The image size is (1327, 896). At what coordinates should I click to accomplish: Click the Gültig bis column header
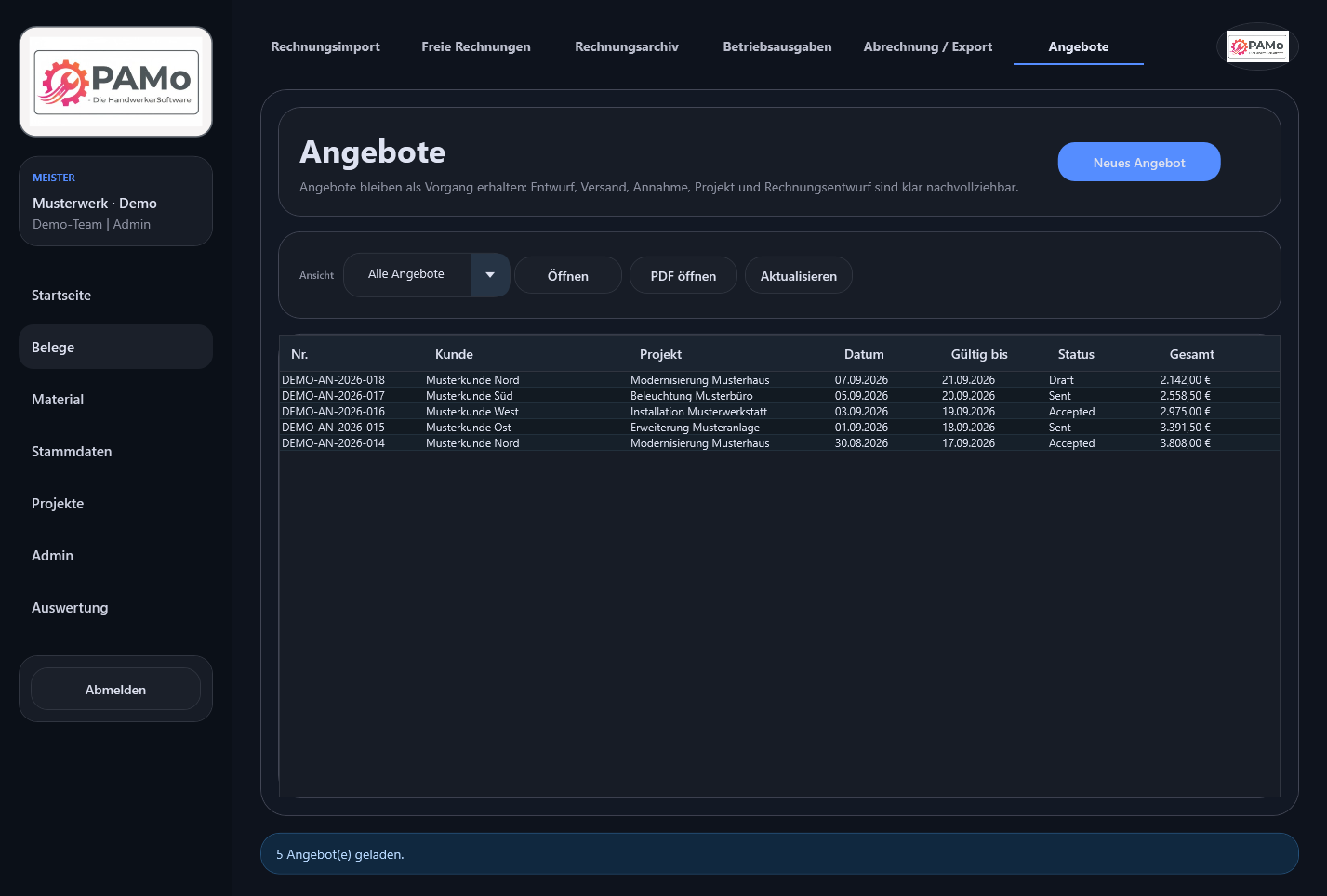993,354
